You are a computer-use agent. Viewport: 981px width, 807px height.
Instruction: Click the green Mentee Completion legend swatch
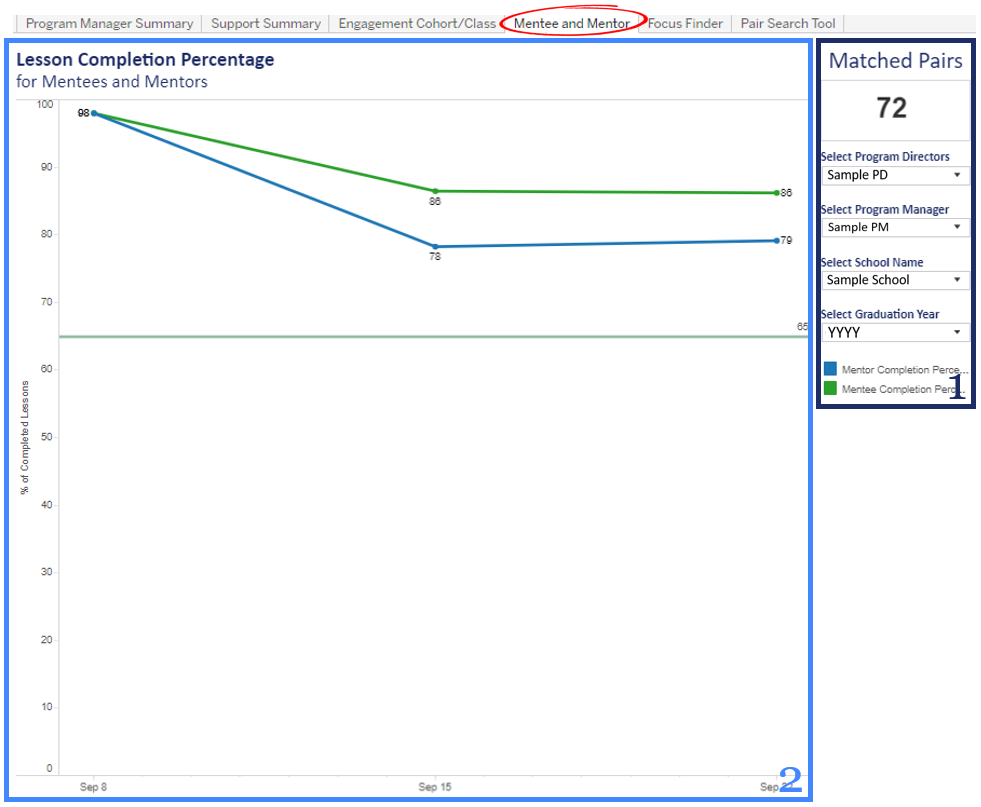click(830, 388)
